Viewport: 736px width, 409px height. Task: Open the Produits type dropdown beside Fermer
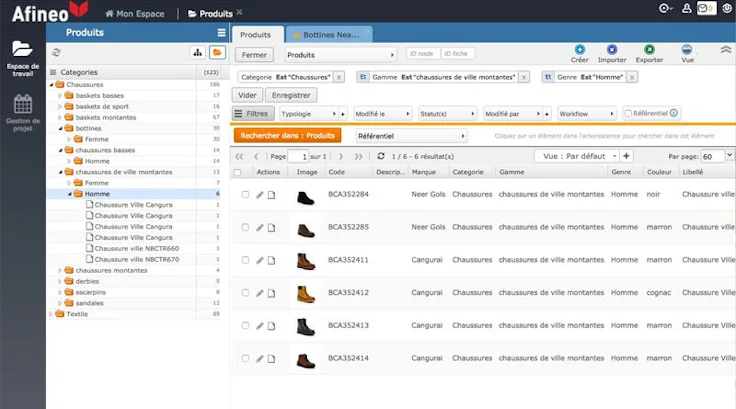[x=340, y=55]
